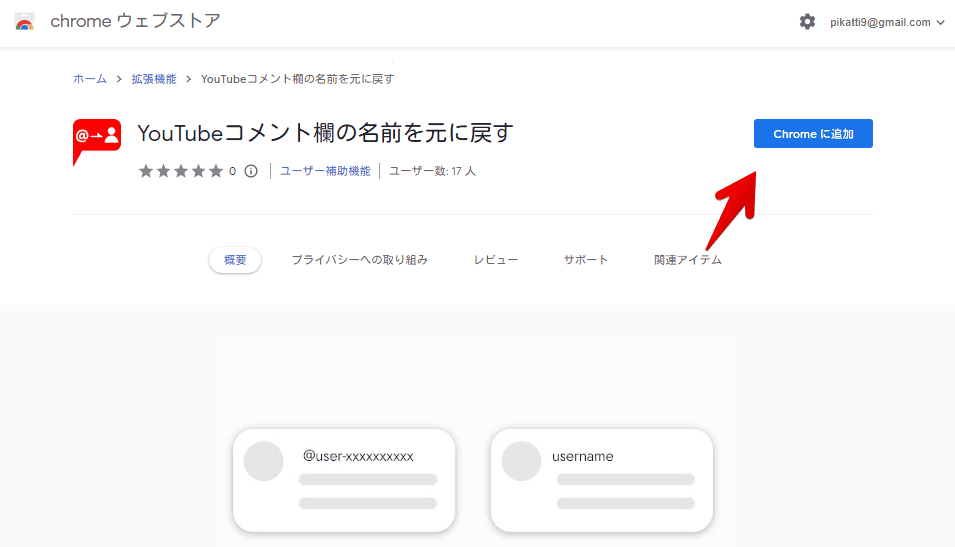Open the 拡張機能 breadcrumb link
This screenshot has height=547, width=955.
[x=154, y=79]
